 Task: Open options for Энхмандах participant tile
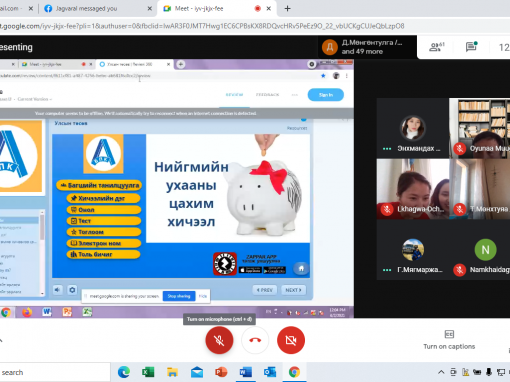[387, 149]
